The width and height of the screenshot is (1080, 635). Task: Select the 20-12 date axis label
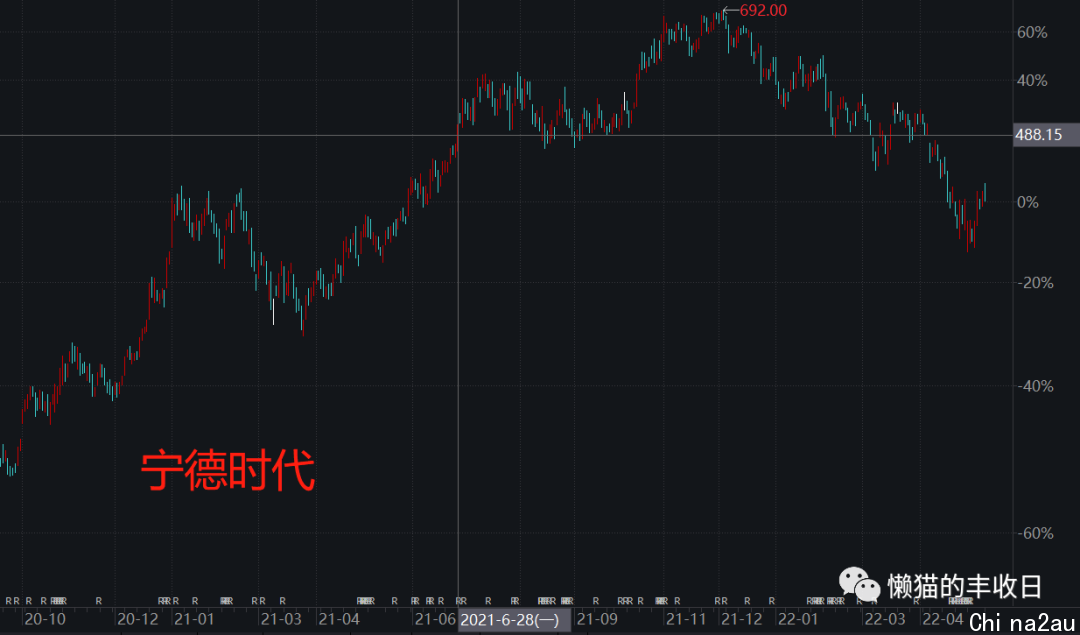click(x=137, y=618)
